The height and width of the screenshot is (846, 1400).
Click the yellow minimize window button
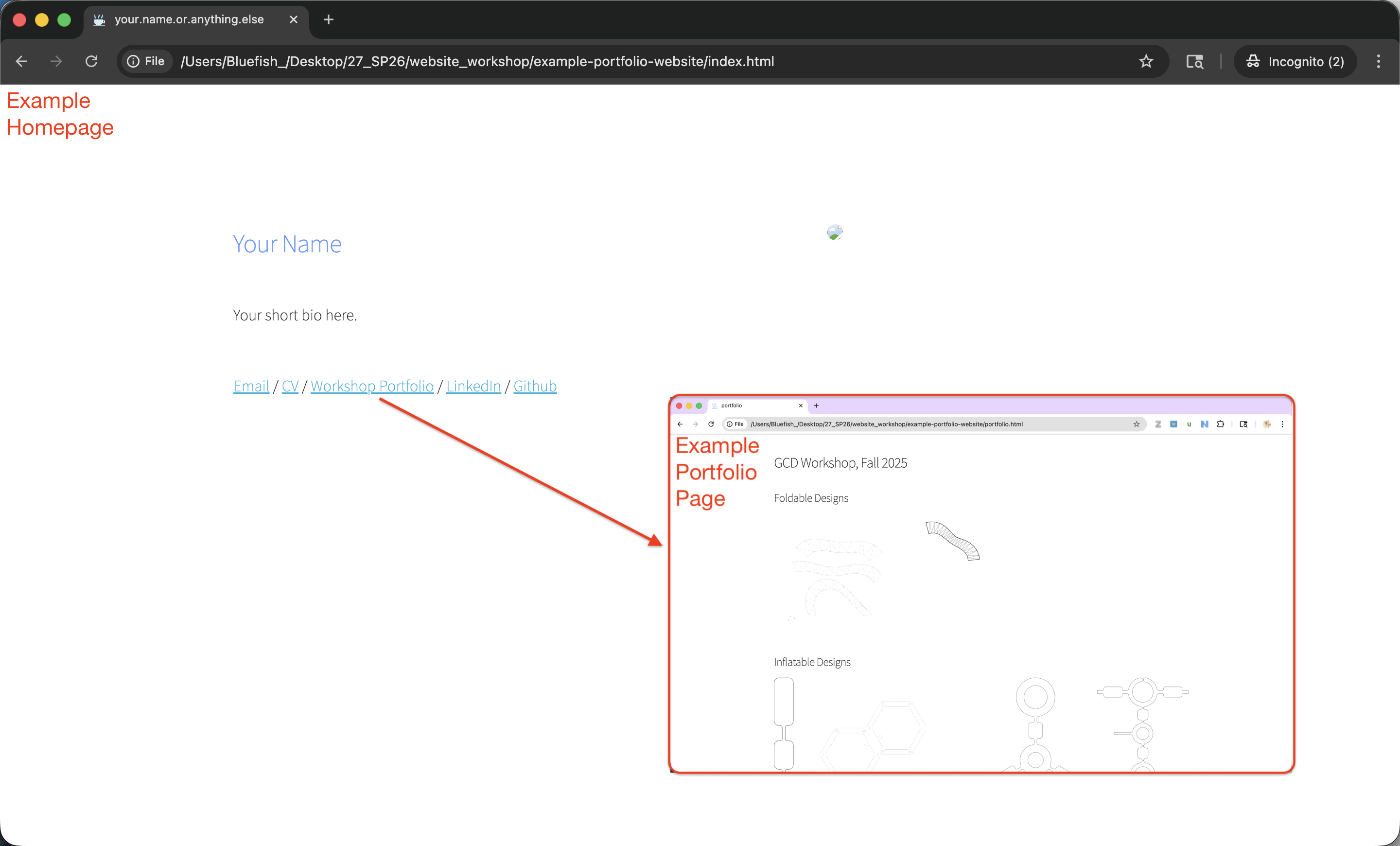[41, 20]
